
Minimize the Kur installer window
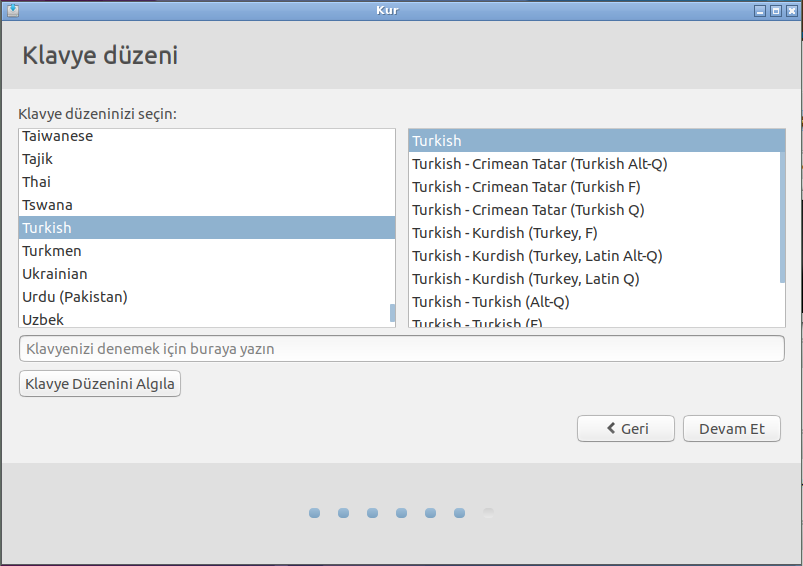760,10
